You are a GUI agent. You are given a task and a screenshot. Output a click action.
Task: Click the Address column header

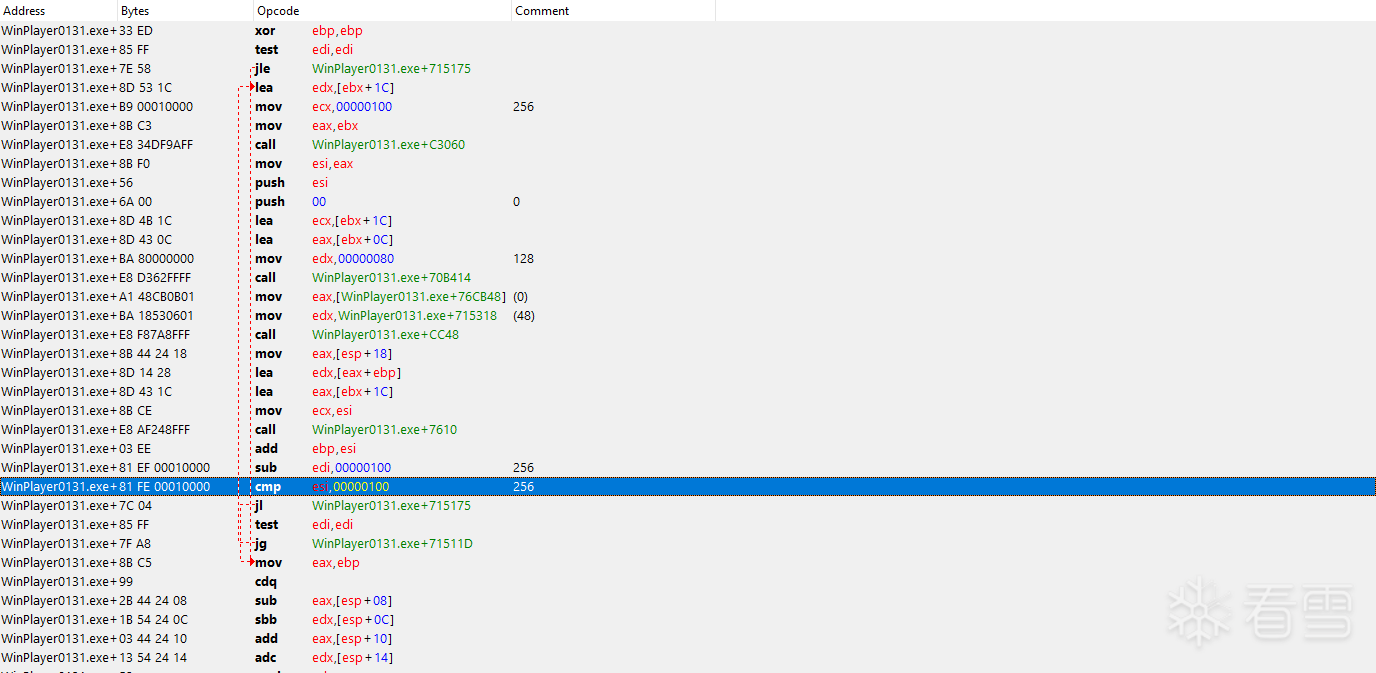coord(59,11)
